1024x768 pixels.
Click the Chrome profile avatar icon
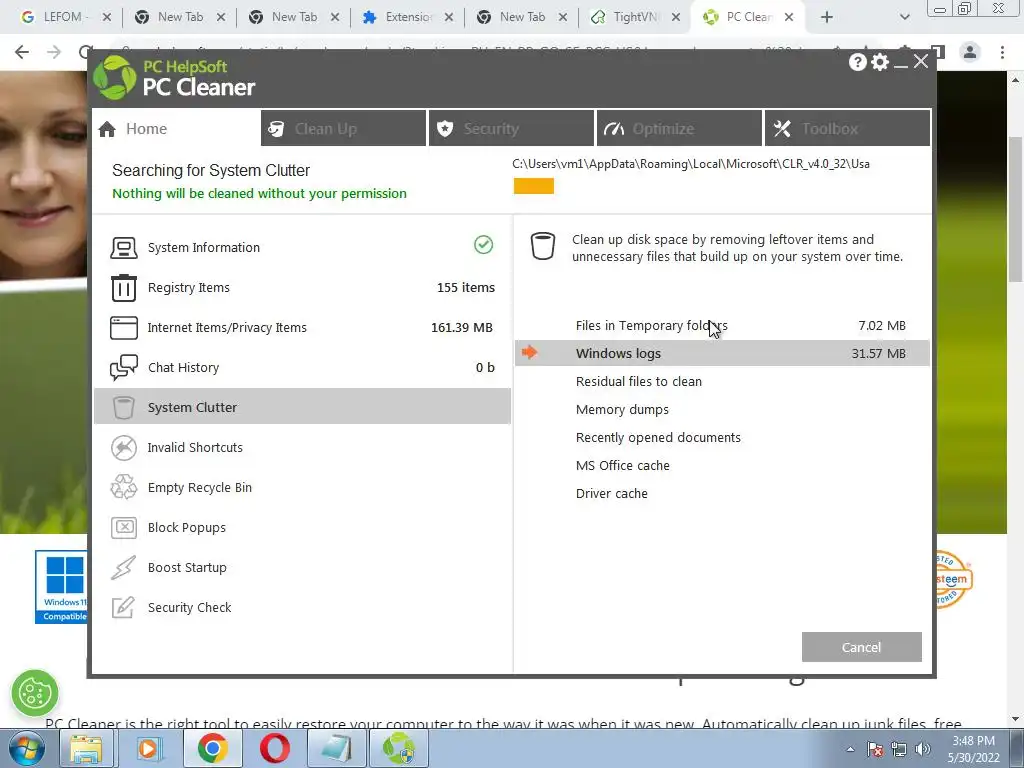970,52
